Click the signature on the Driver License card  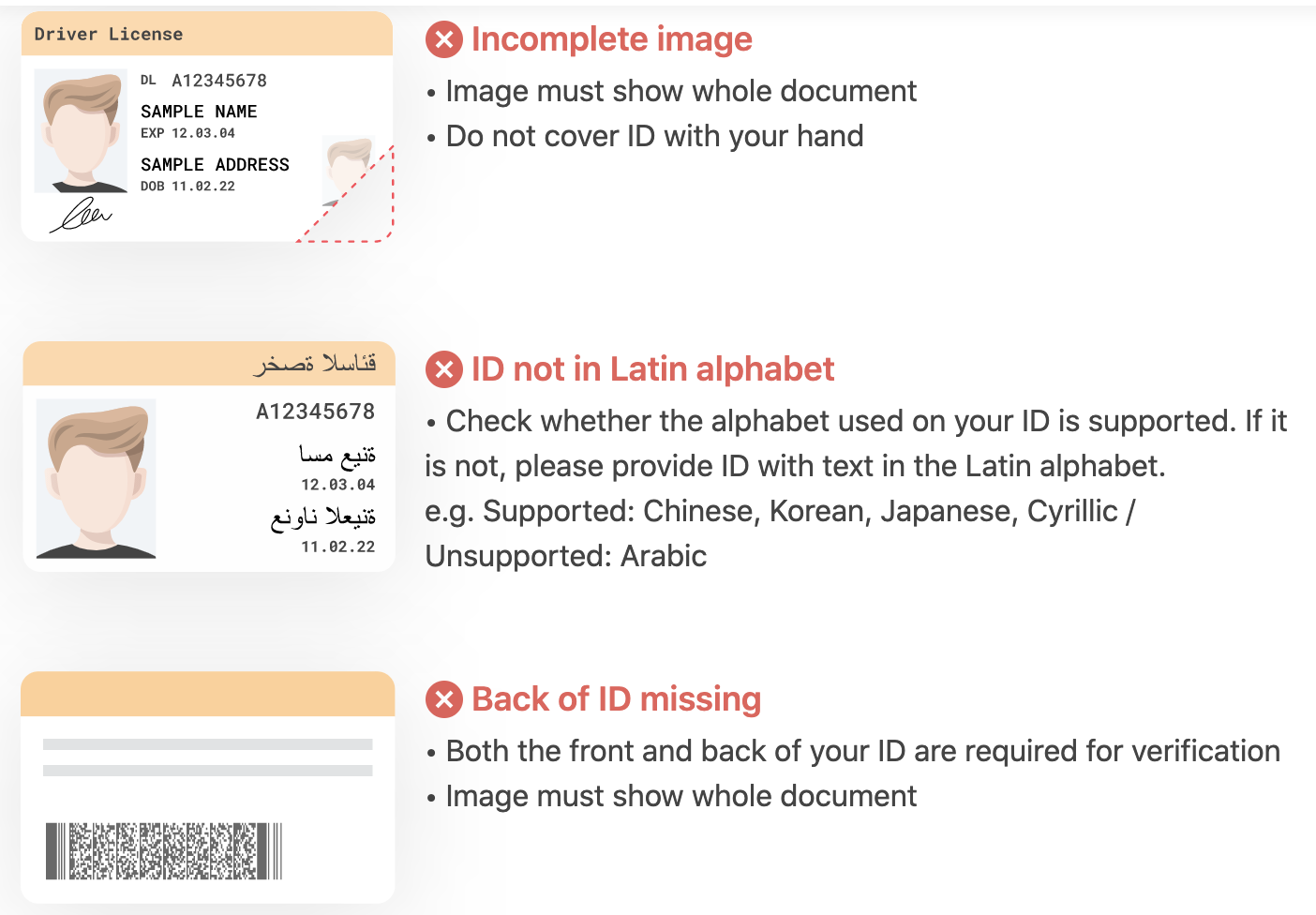click(81, 215)
